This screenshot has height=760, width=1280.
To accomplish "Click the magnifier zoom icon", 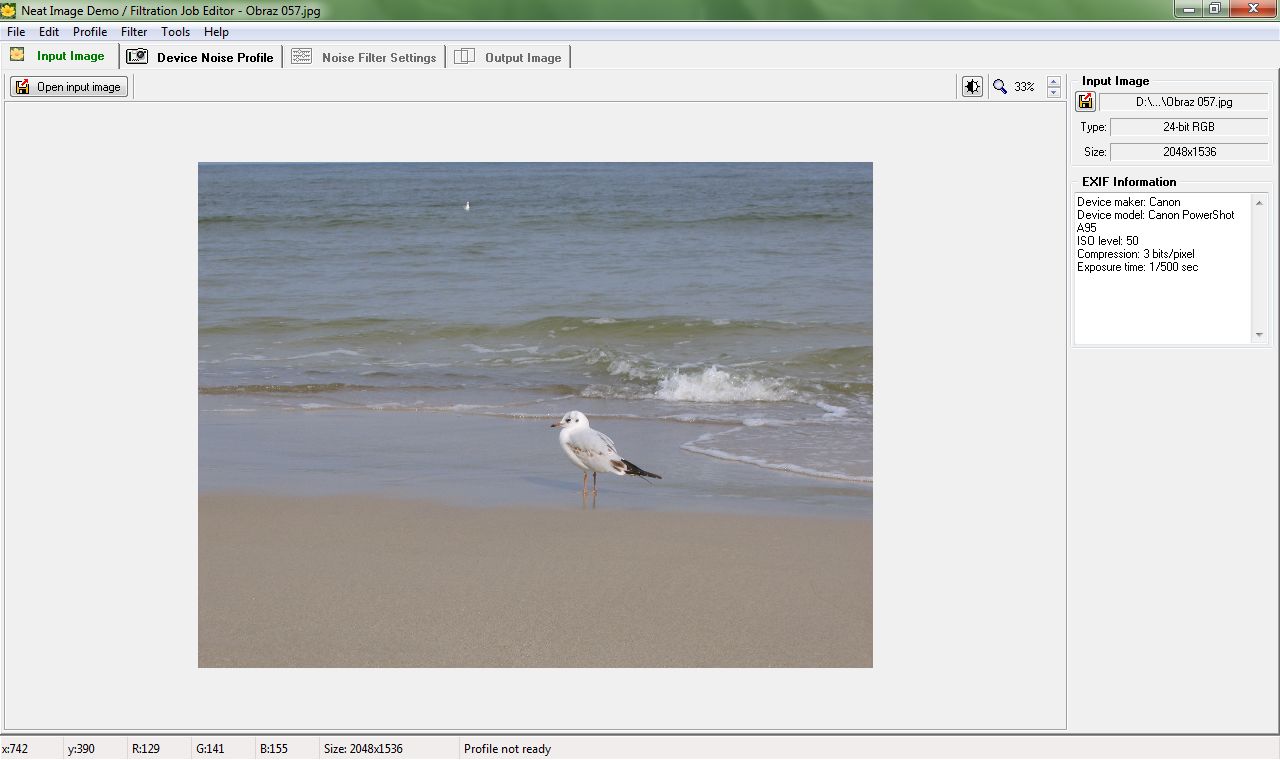I will [x=999, y=87].
